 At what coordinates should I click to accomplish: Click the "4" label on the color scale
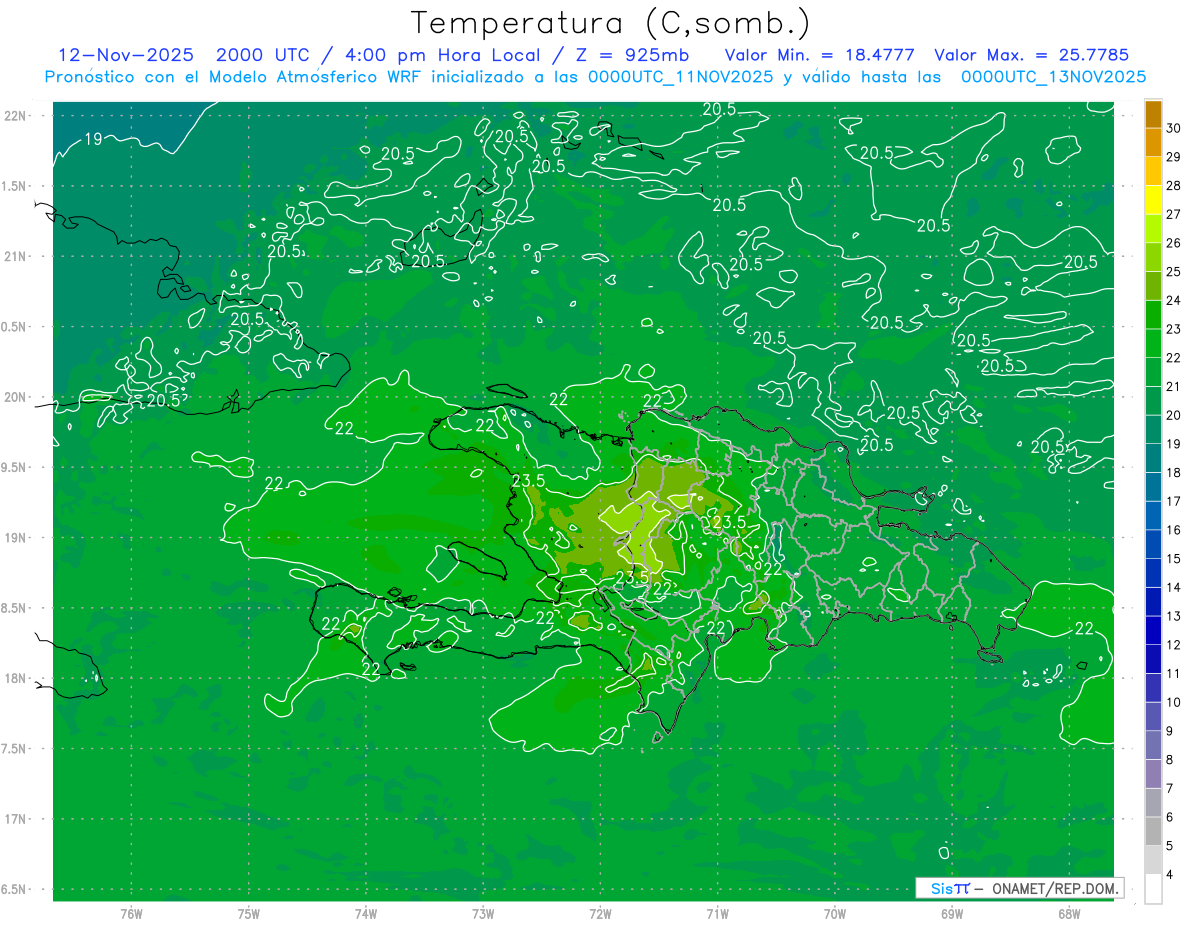pyautogui.click(x=1171, y=875)
